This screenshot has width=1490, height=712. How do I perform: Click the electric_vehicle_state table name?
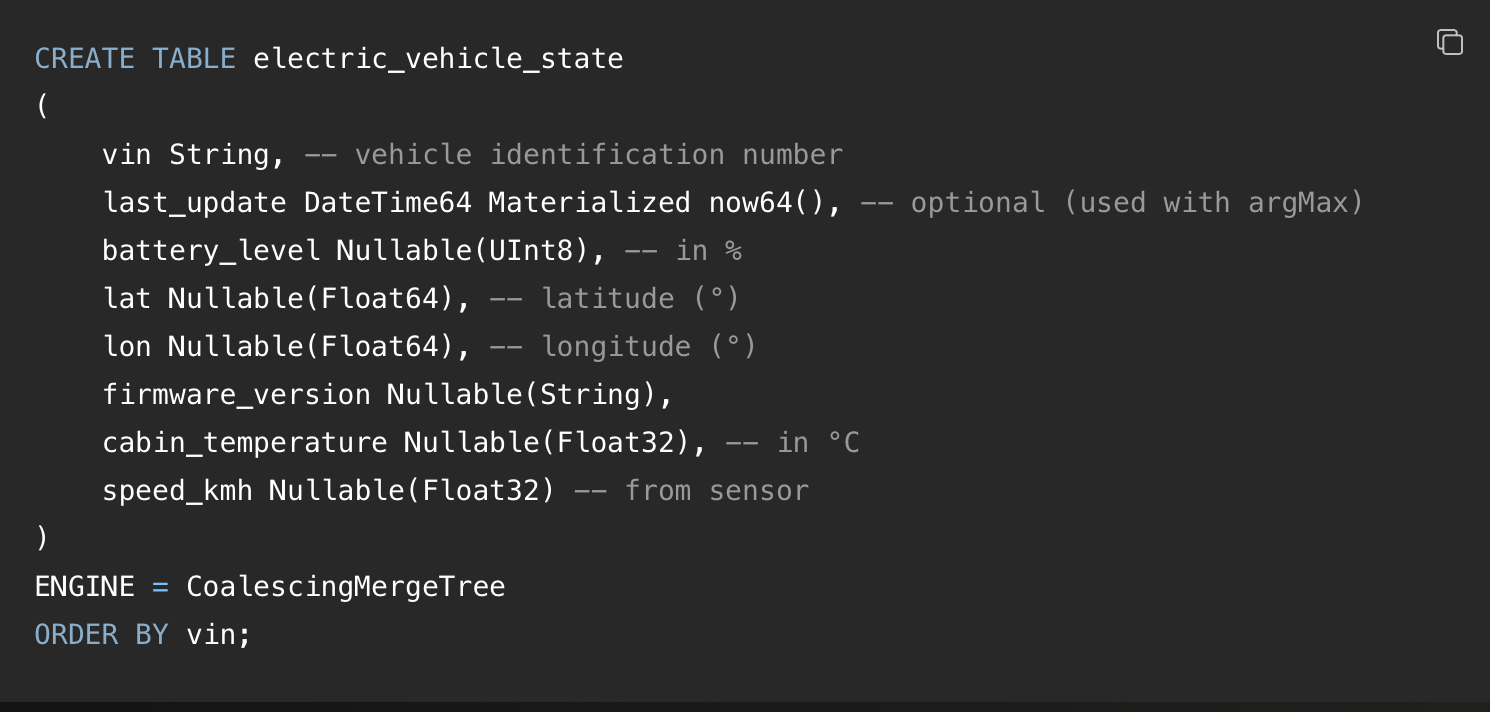pos(438,58)
